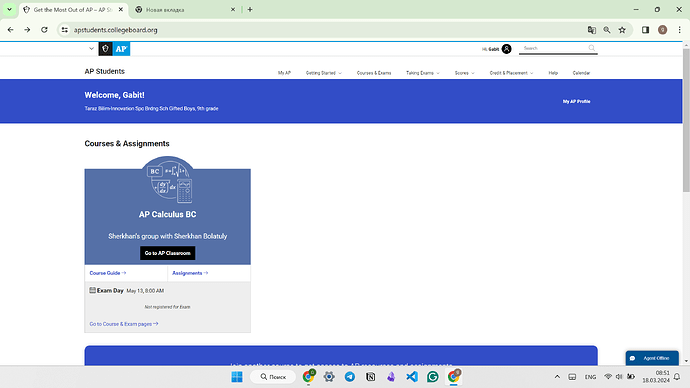The image size is (690, 388).
Task: Click the Google Translate icon in address bar
Action: 592,30
